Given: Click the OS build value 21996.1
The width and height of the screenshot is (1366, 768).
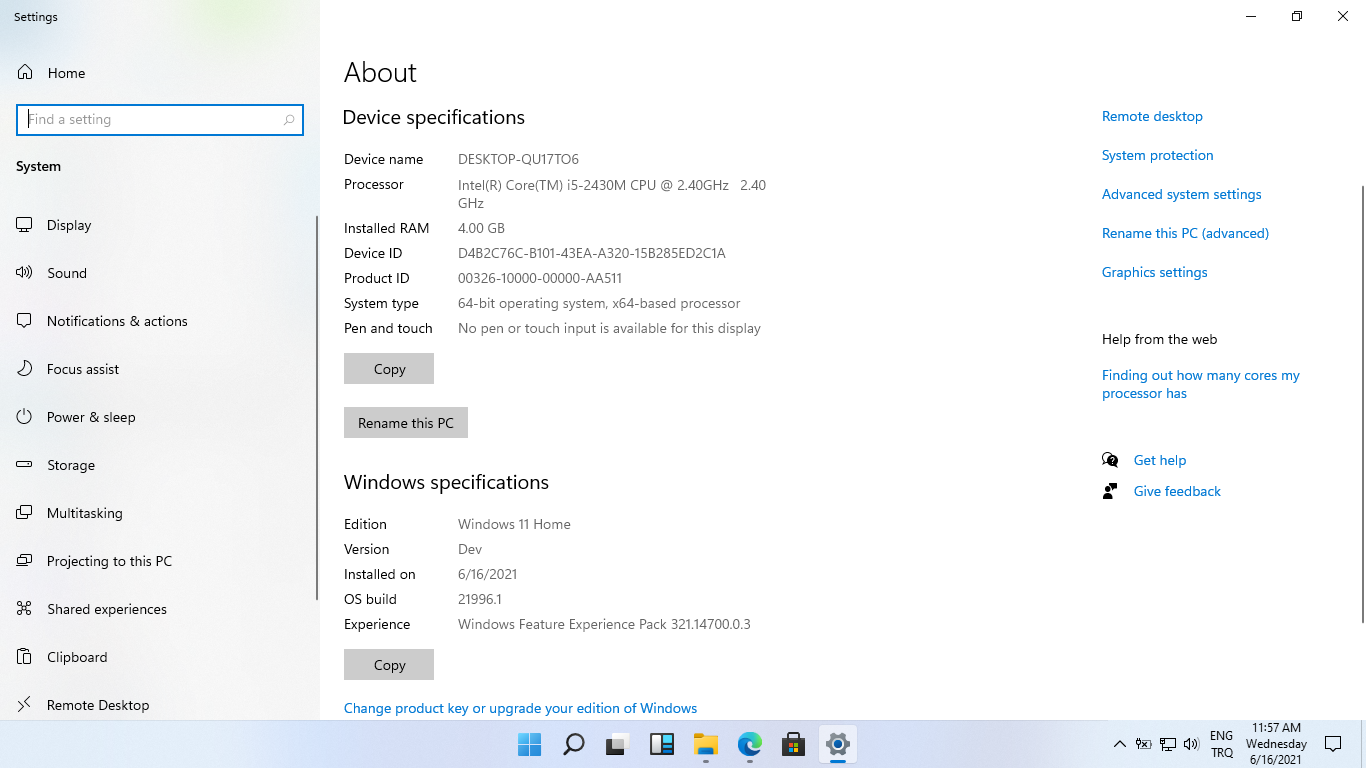Looking at the screenshot, I should tap(480, 599).
